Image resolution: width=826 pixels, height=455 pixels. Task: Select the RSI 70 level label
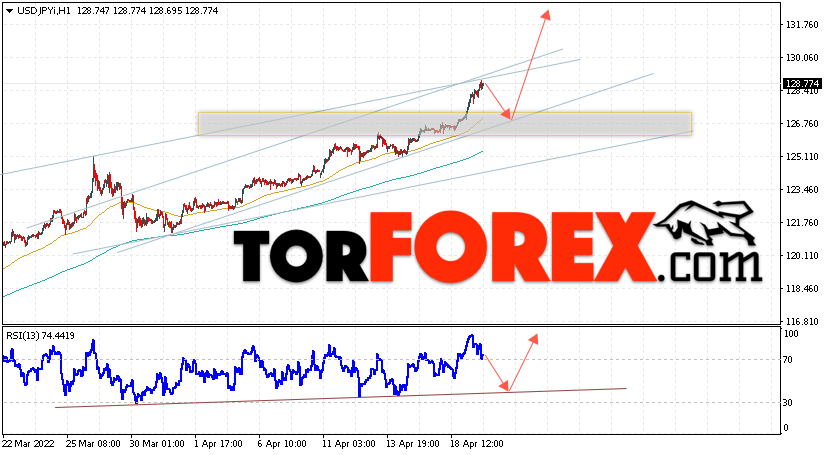click(788, 360)
